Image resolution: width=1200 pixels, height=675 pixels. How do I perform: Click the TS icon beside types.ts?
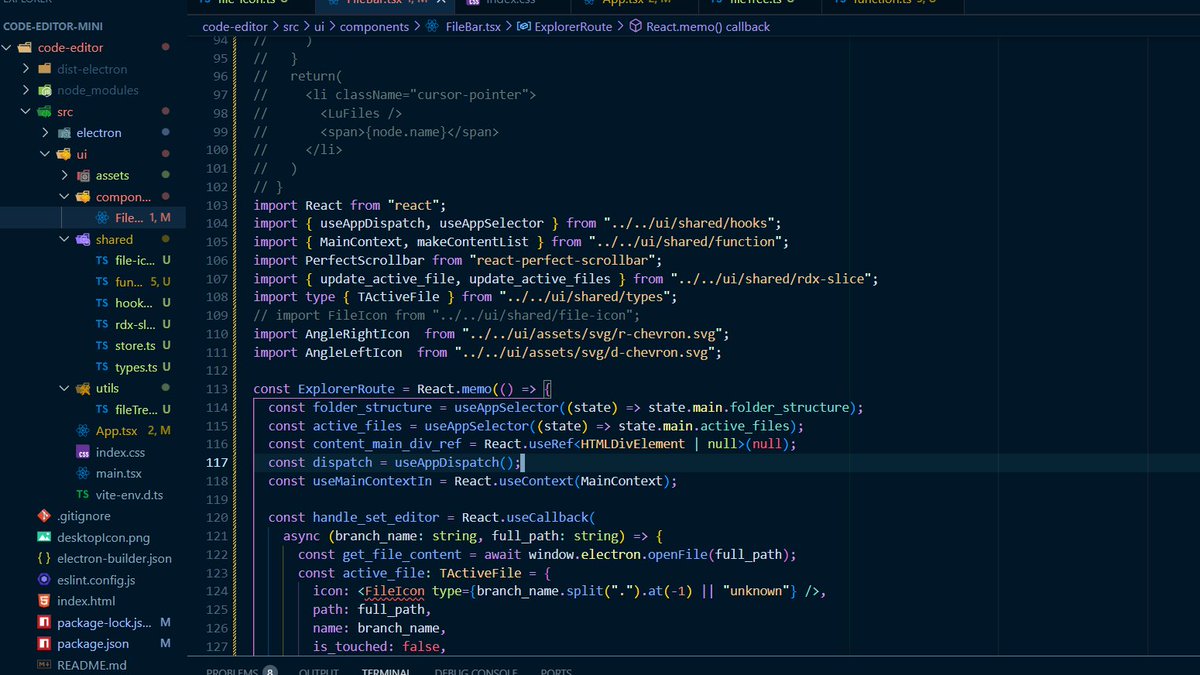coord(102,368)
